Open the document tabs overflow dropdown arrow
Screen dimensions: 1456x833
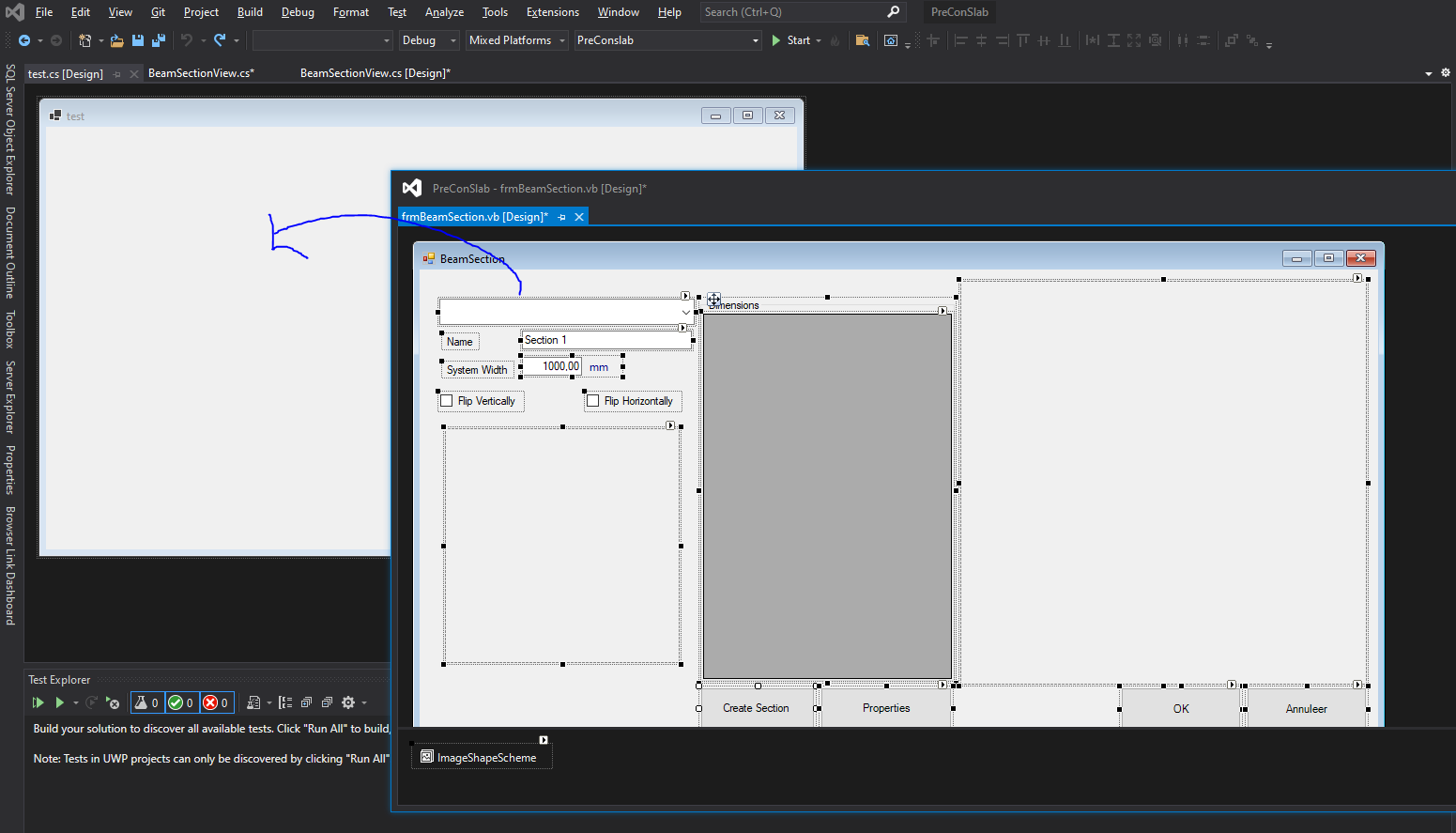(x=1429, y=73)
